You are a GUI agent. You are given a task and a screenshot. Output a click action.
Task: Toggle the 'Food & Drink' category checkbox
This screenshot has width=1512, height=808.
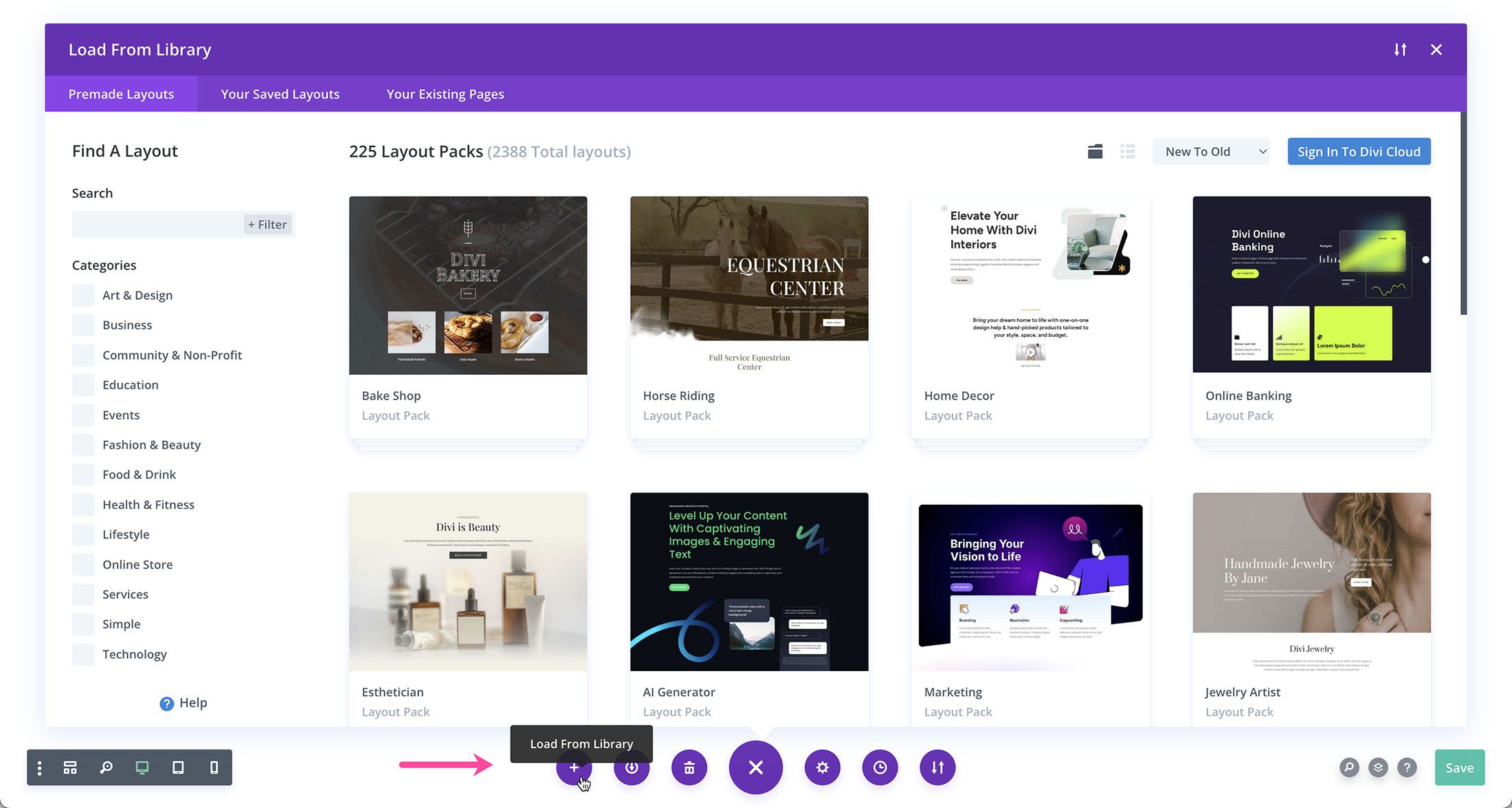pos(82,474)
